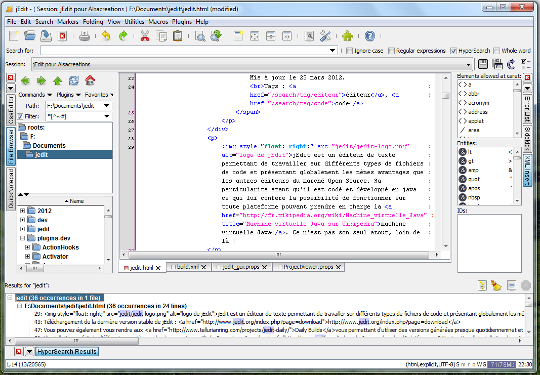Open the Filter combo box dropdown
Viewport: 540px width, 375px height.
[x=107, y=116]
